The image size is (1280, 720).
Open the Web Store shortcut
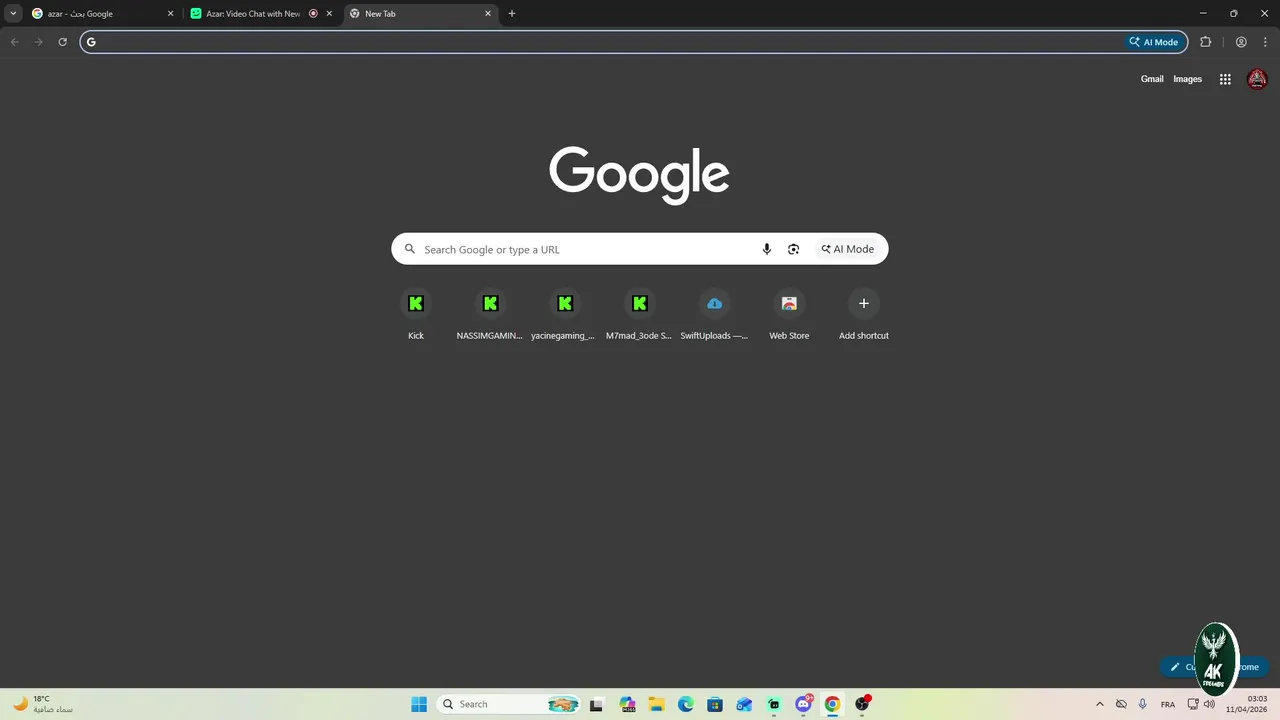[789, 315]
